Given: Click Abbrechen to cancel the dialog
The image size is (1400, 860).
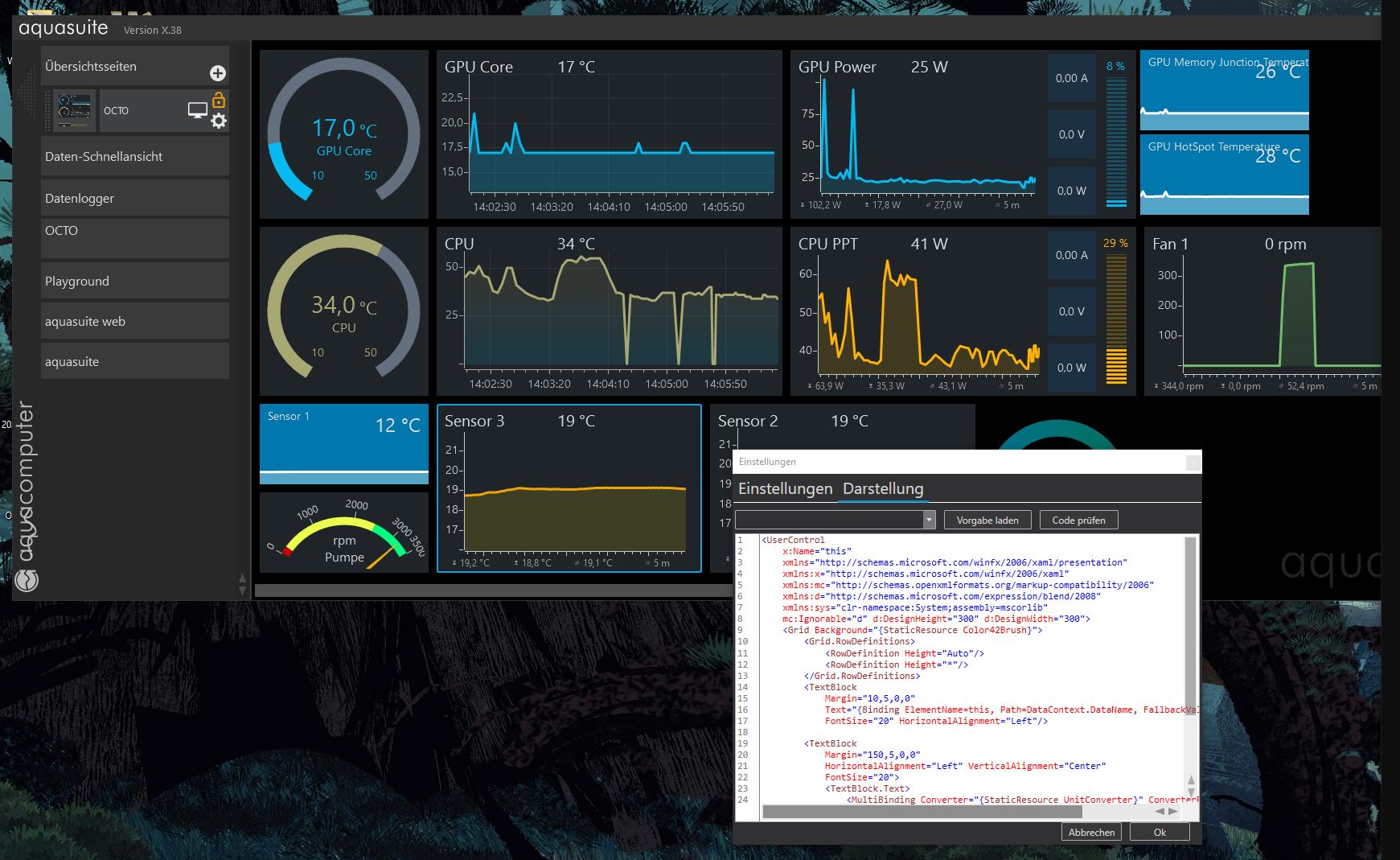Looking at the screenshot, I should tap(1091, 832).
